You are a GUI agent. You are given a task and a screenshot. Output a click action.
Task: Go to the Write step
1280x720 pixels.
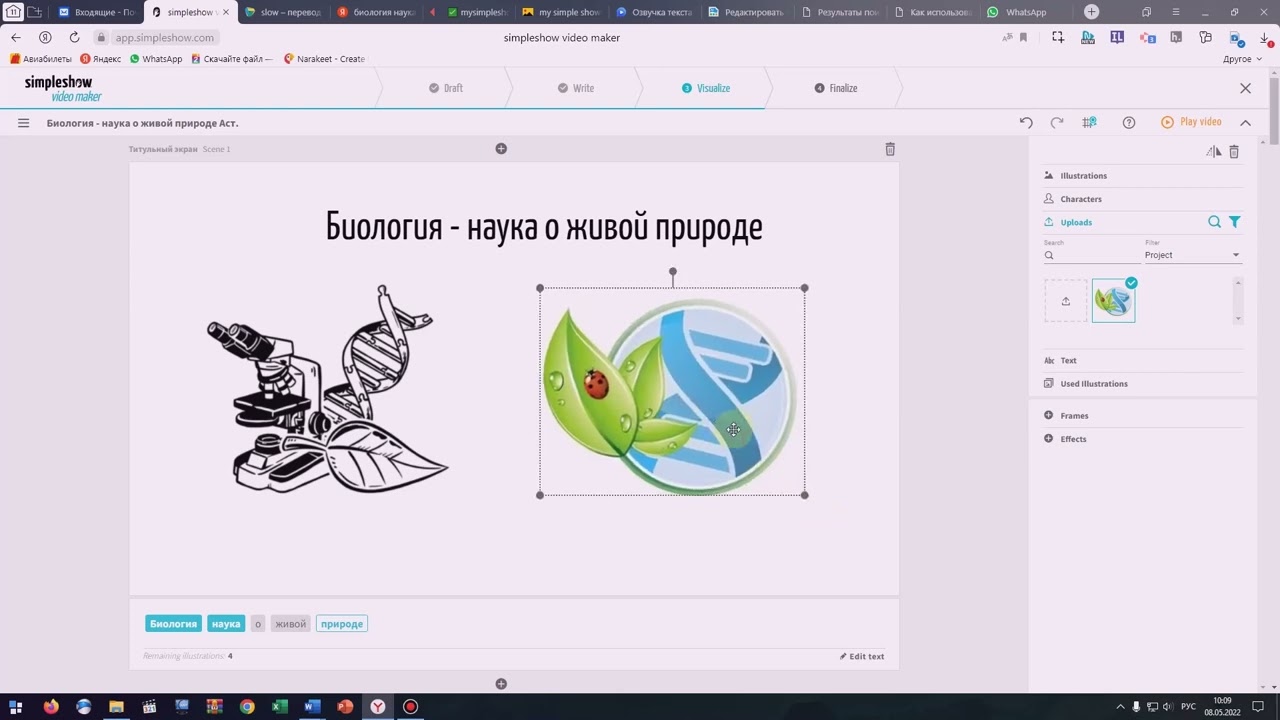576,88
